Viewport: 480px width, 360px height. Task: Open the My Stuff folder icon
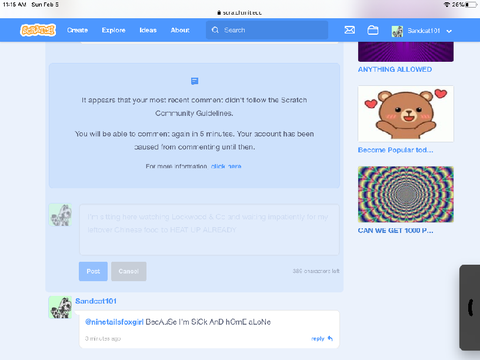click(x=373, y=30)
